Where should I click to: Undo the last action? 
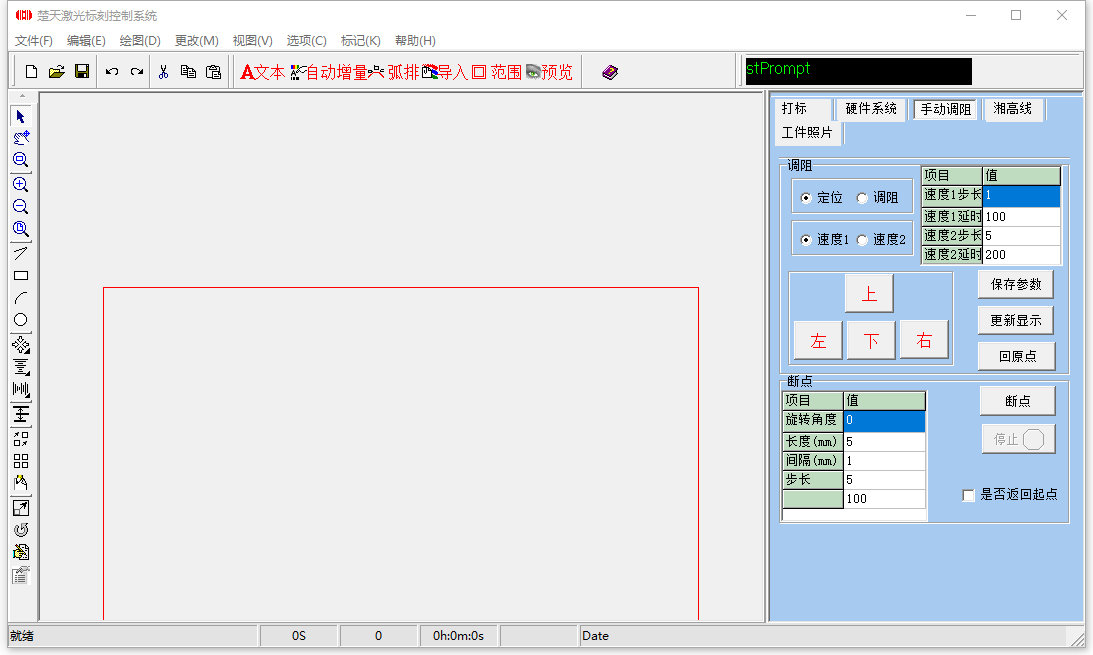(x=112, y=72)
